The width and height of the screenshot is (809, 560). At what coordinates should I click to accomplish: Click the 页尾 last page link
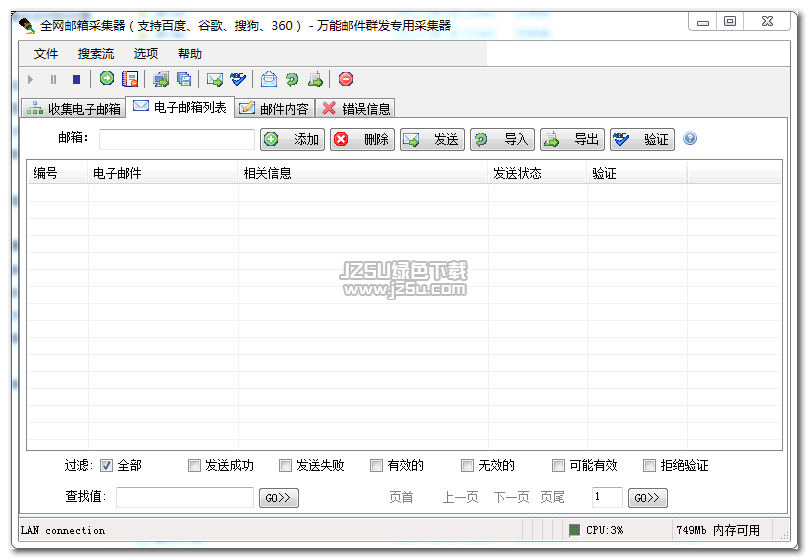552,497
